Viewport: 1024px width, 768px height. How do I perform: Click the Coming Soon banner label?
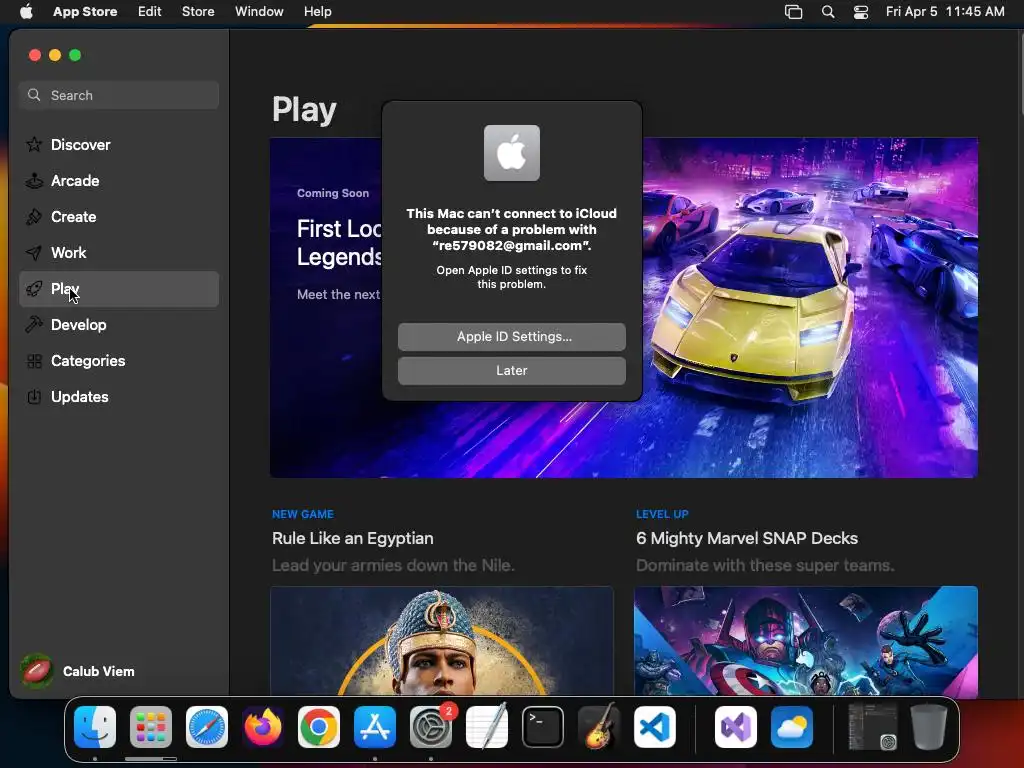pos(333,193)
